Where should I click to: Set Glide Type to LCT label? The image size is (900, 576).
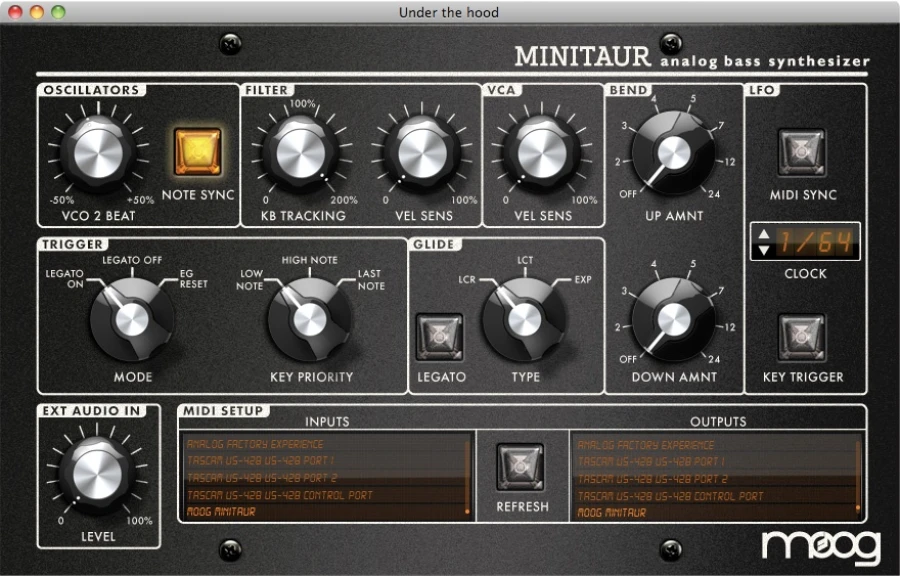(x=525, y=260)
